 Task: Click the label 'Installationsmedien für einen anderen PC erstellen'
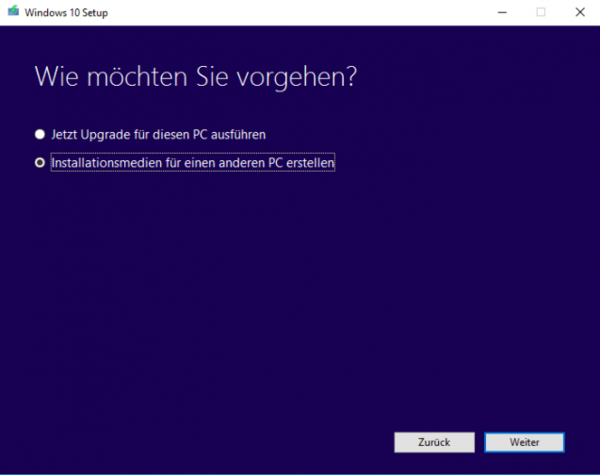coord(193,163)
